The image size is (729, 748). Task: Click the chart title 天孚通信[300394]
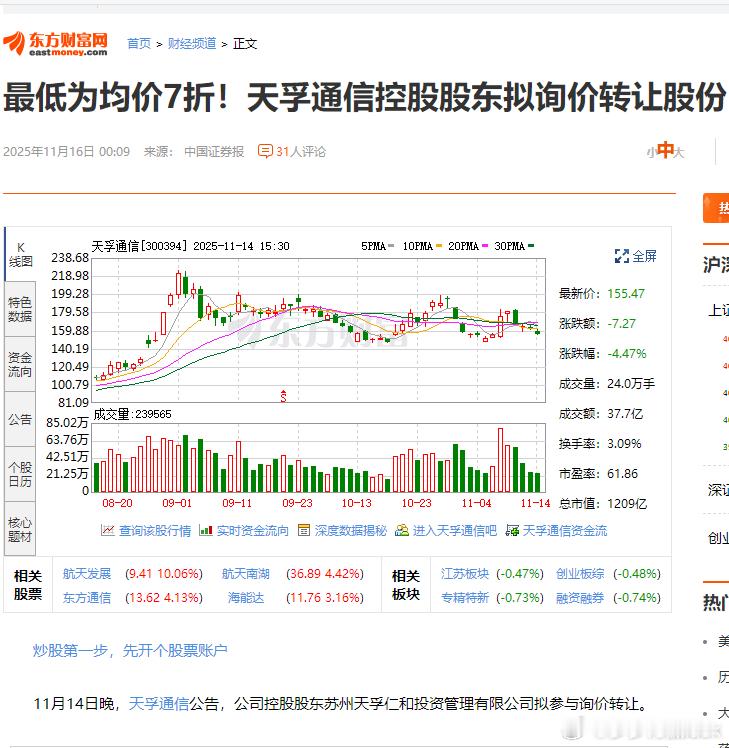pos(139,246)
